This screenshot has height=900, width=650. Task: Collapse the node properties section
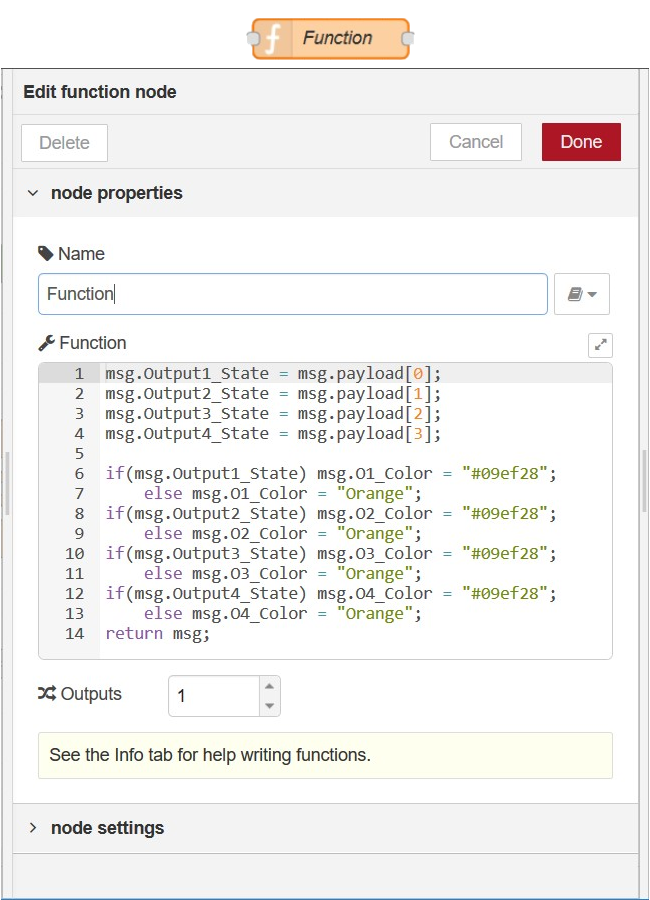tap(33, 193)
